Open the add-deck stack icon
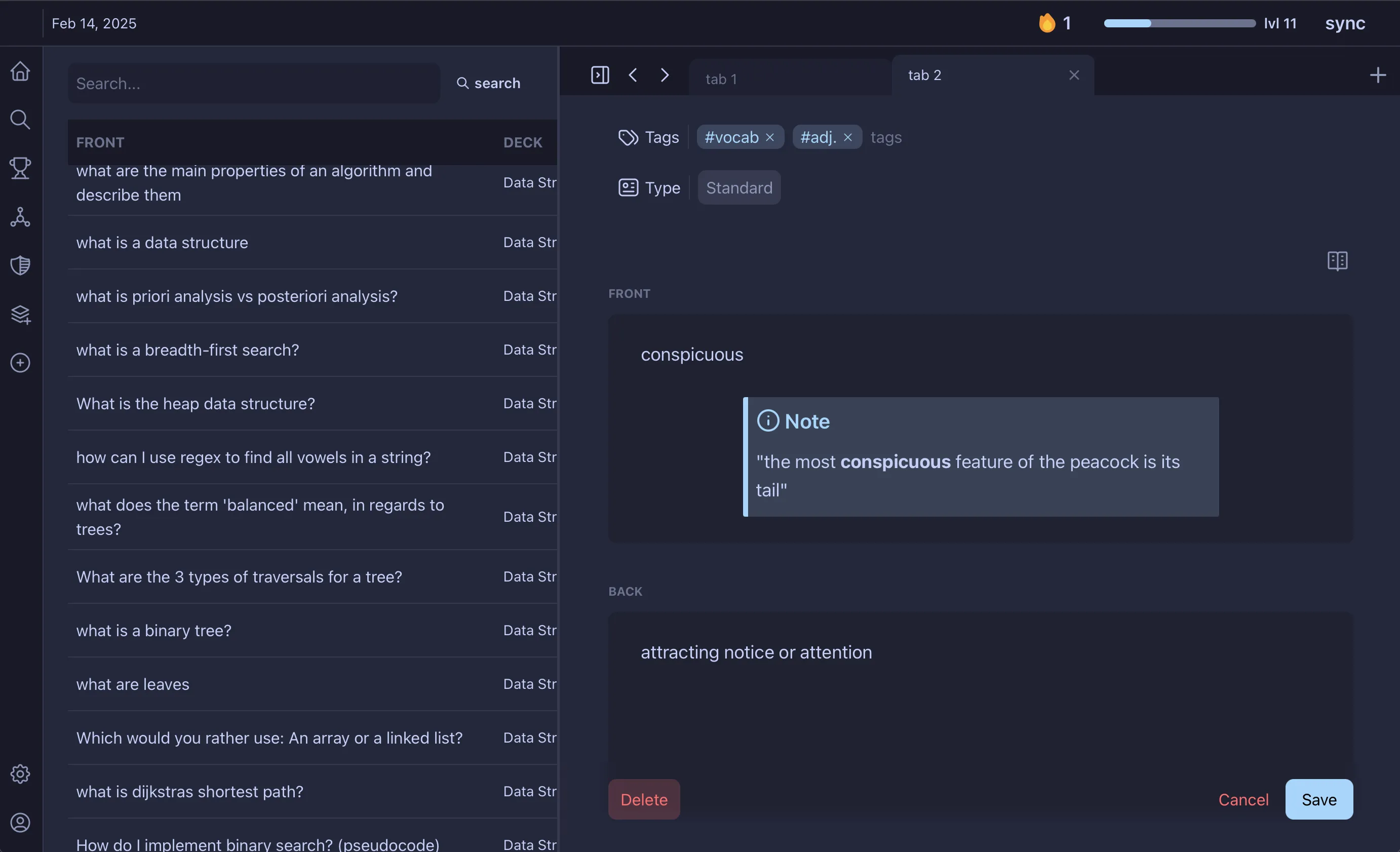This screenshot has width=1400, height=852. pos(20,315)
